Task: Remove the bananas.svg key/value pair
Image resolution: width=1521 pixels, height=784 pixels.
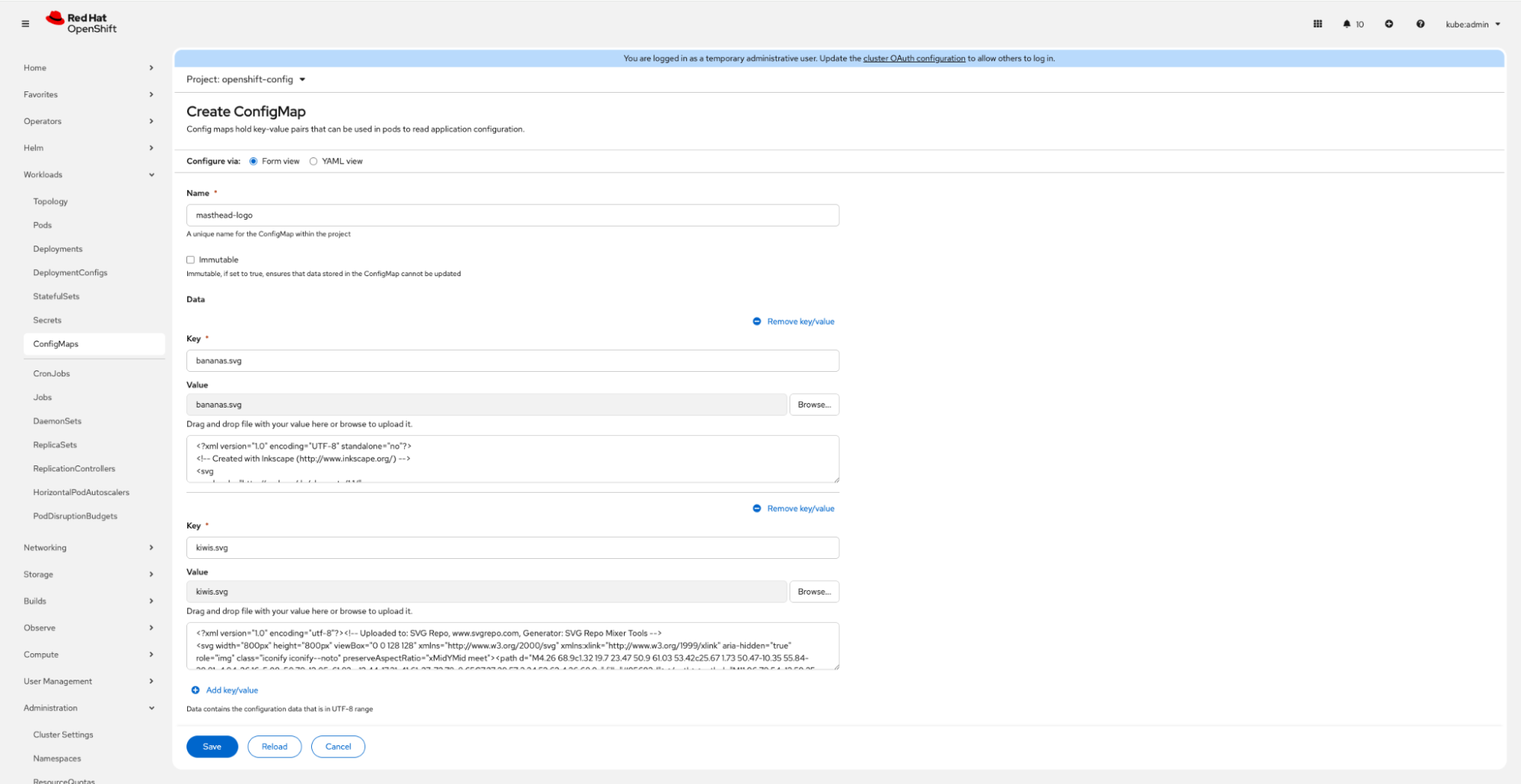Action: click(794, 322)
